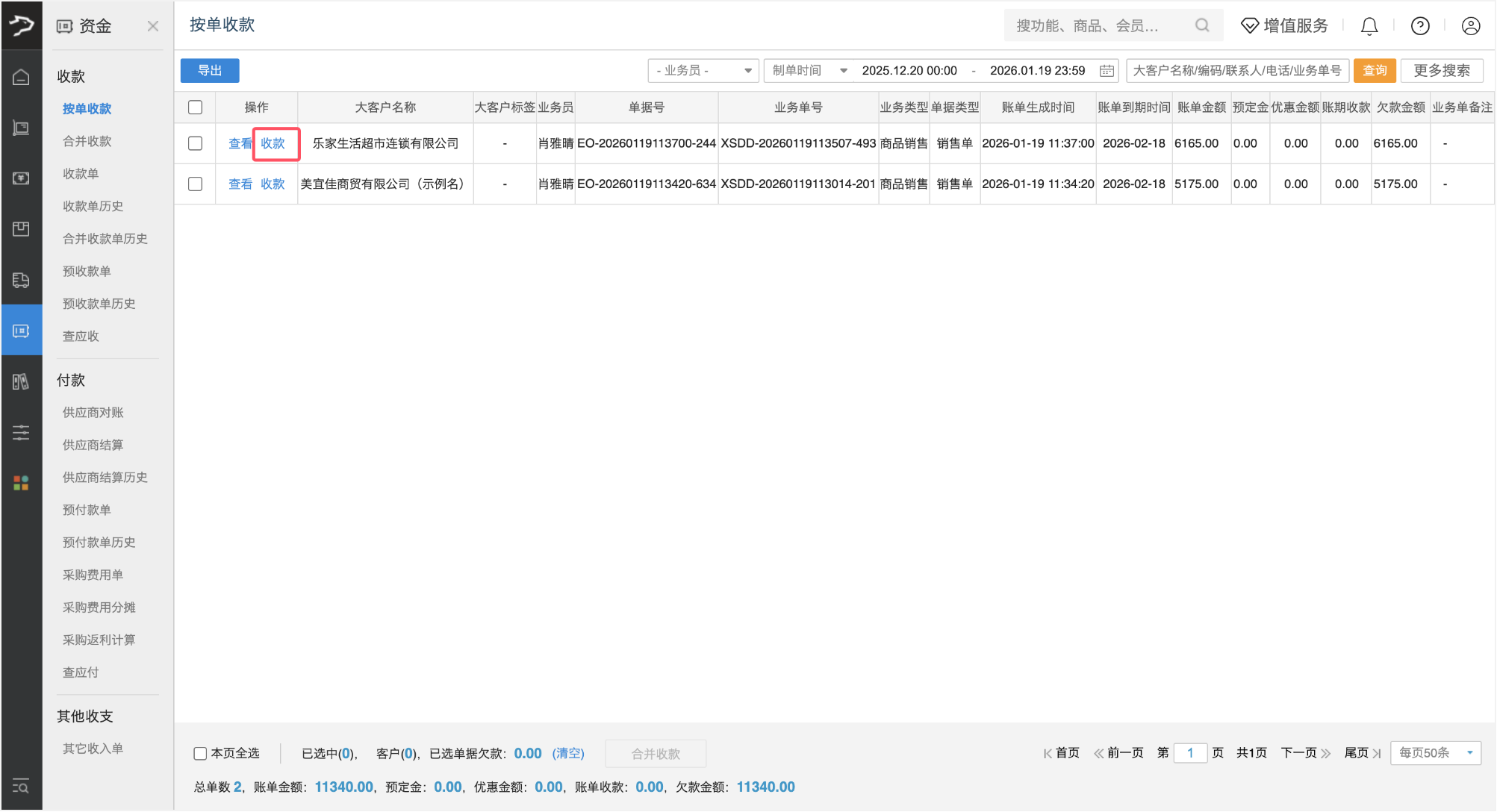Click the home icon in left sidebar

pos(21,77)
